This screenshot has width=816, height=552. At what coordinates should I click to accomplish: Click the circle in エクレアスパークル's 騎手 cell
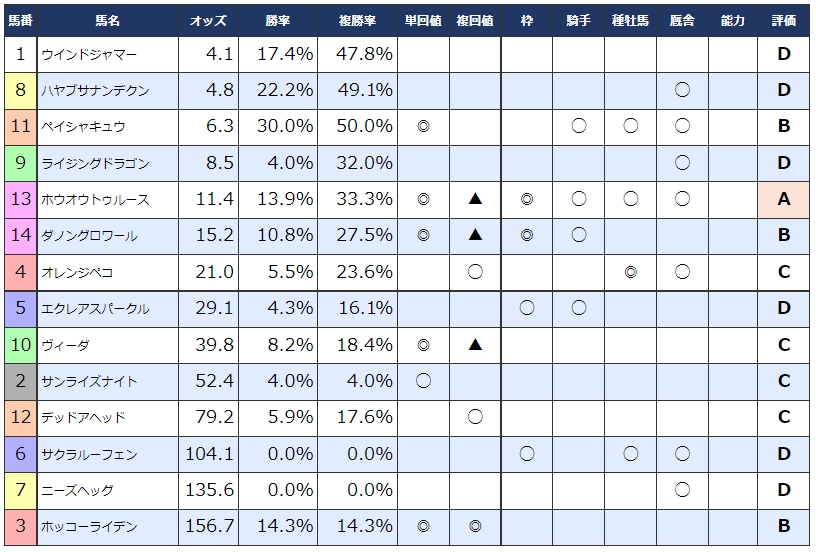click(x=578, y=309)
